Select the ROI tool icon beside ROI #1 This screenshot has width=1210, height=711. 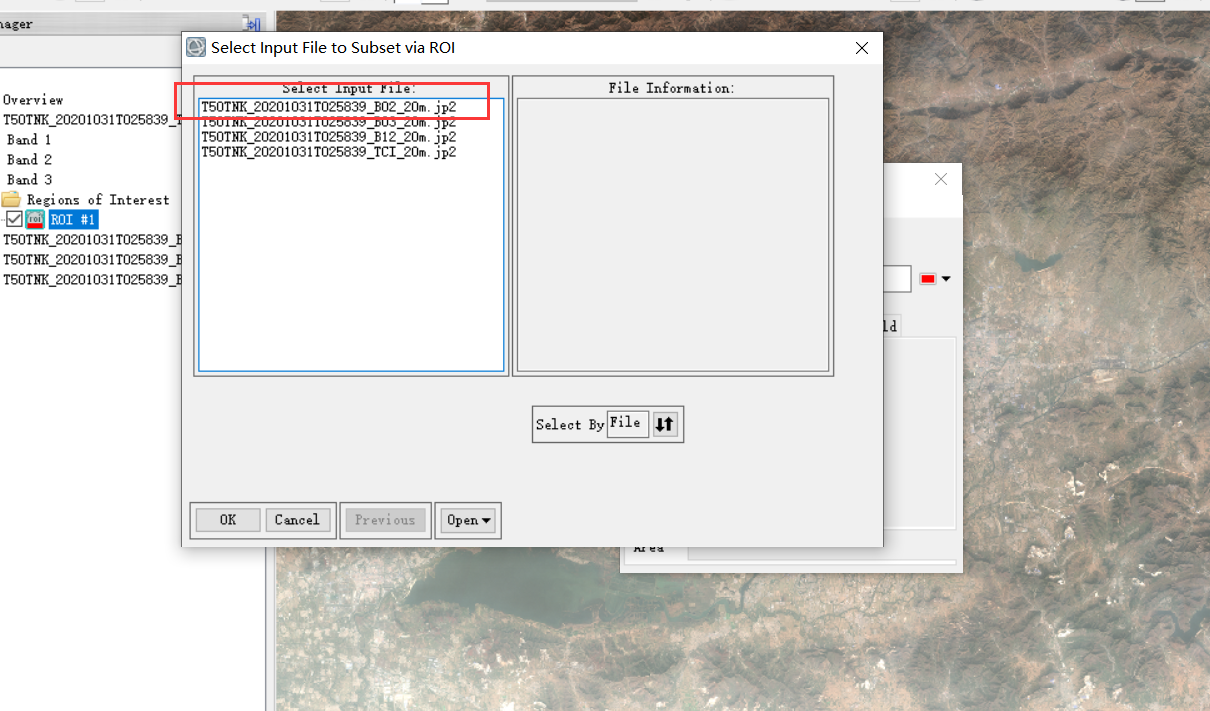(x=35, y=218)
